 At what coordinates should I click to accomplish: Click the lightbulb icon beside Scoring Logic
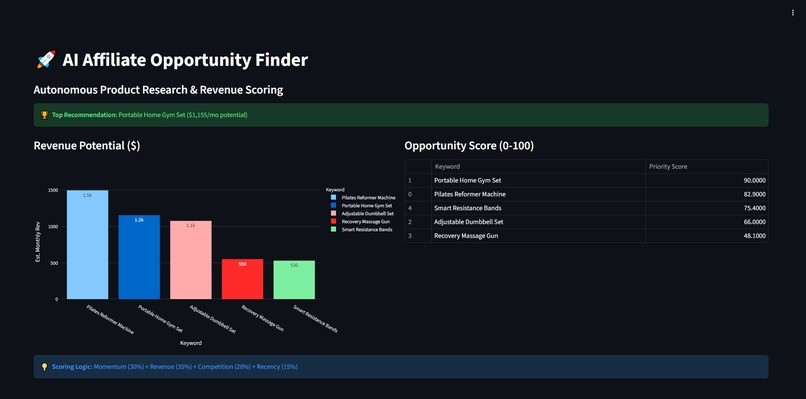tap(44, 367)
